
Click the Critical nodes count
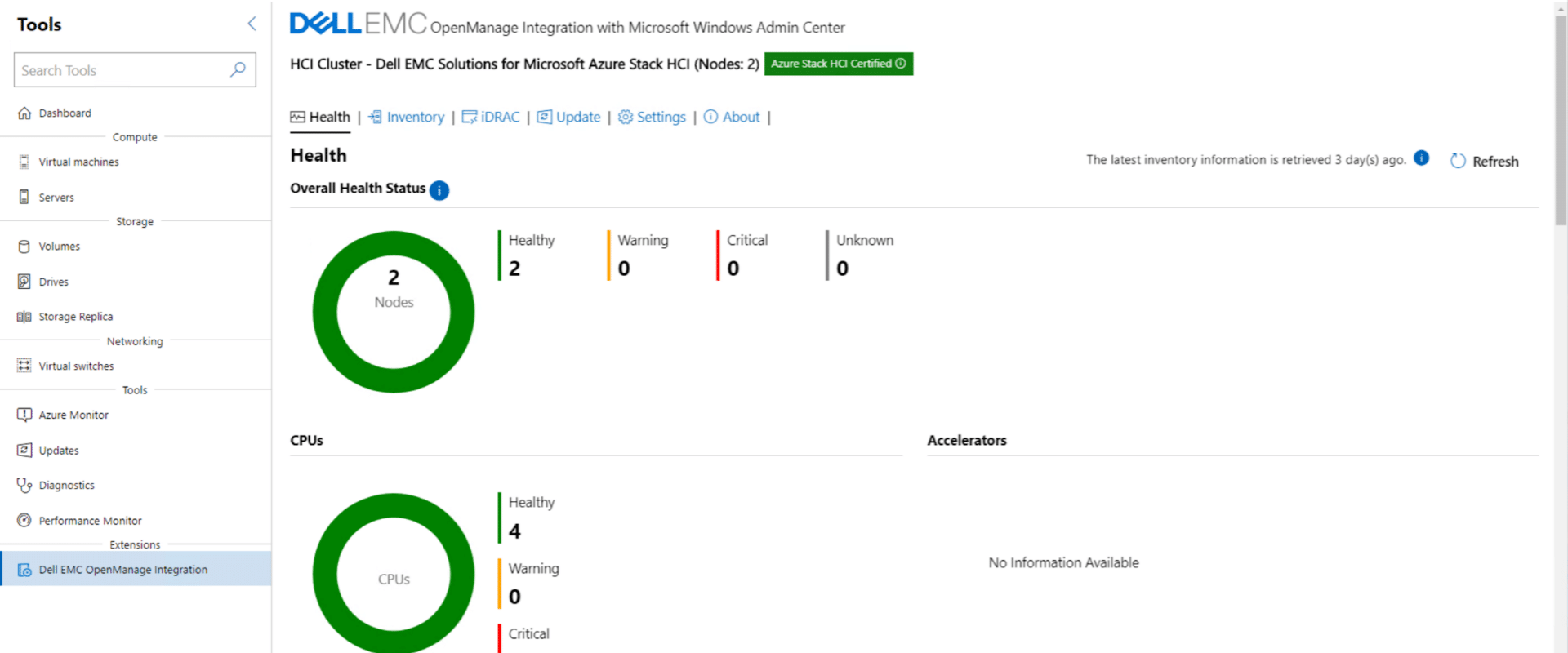point(733,269)
